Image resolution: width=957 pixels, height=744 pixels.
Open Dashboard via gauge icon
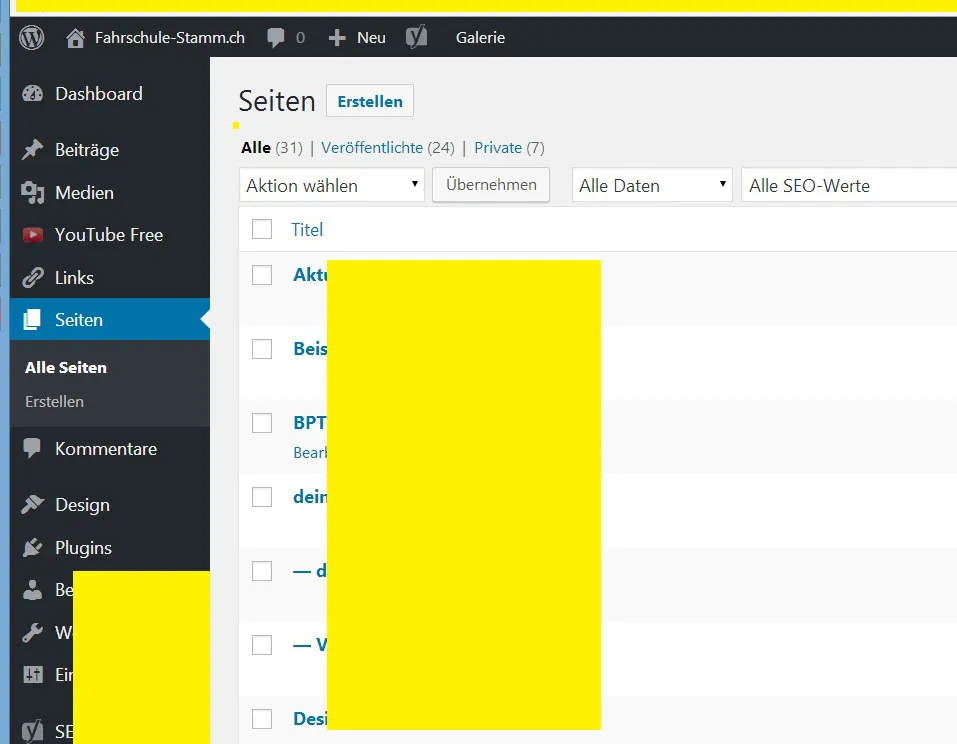click(x=32, y=93)
